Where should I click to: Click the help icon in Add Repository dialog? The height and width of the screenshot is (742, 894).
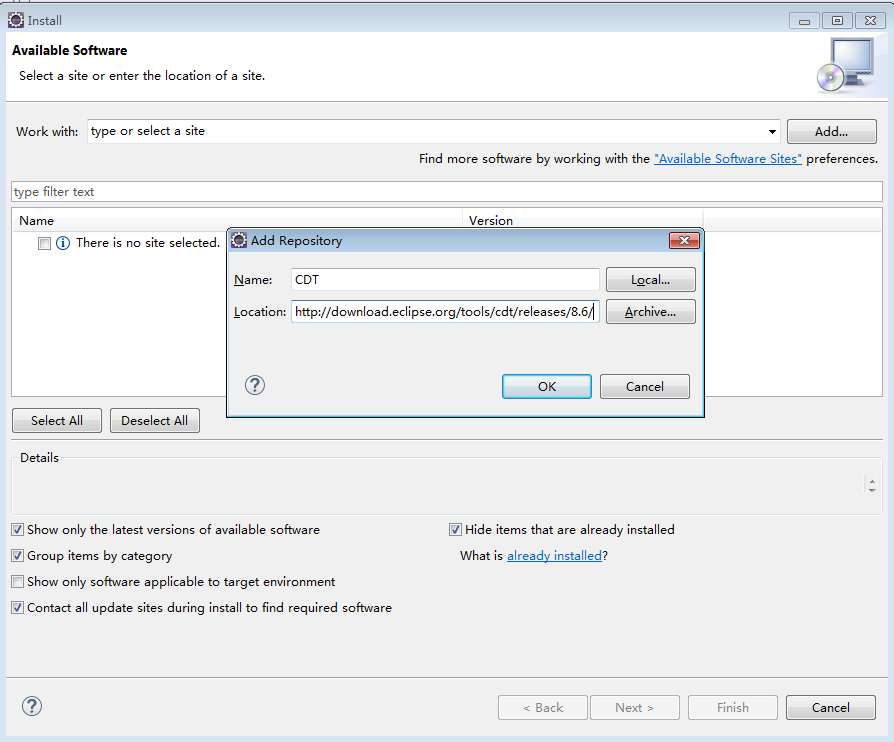click(x=255, y=386)
